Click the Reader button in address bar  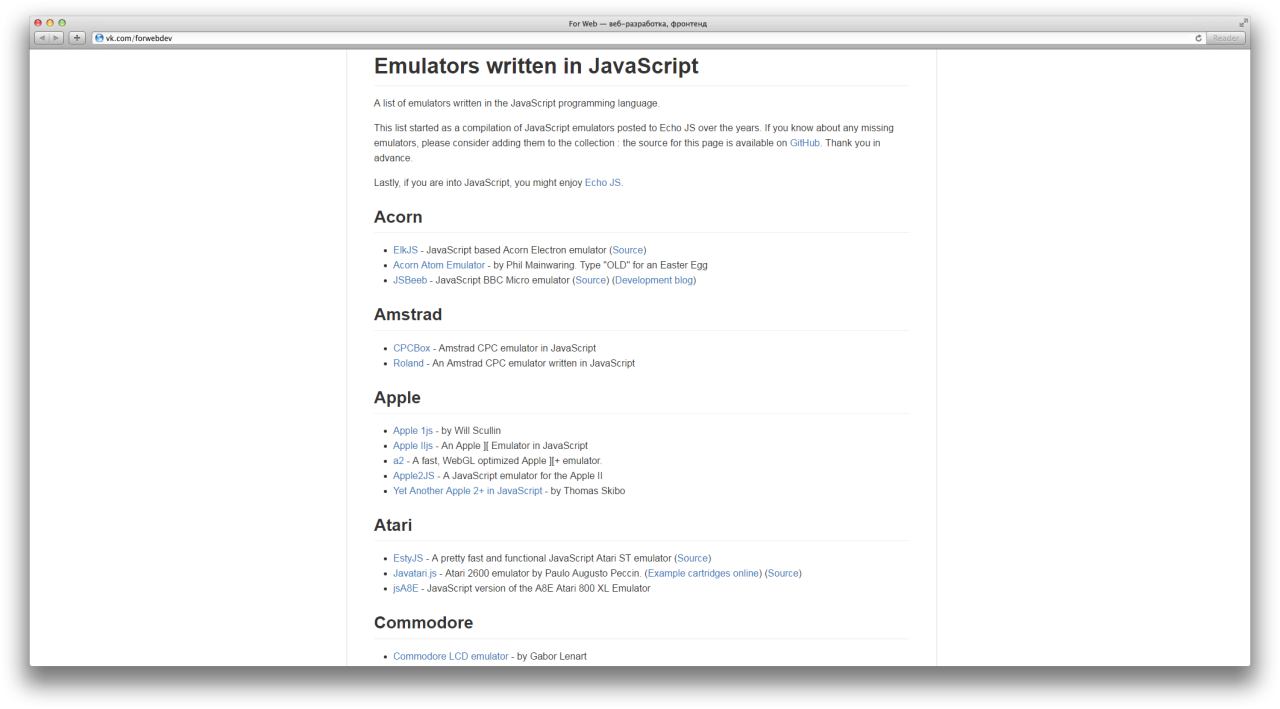coord(1225,38)
